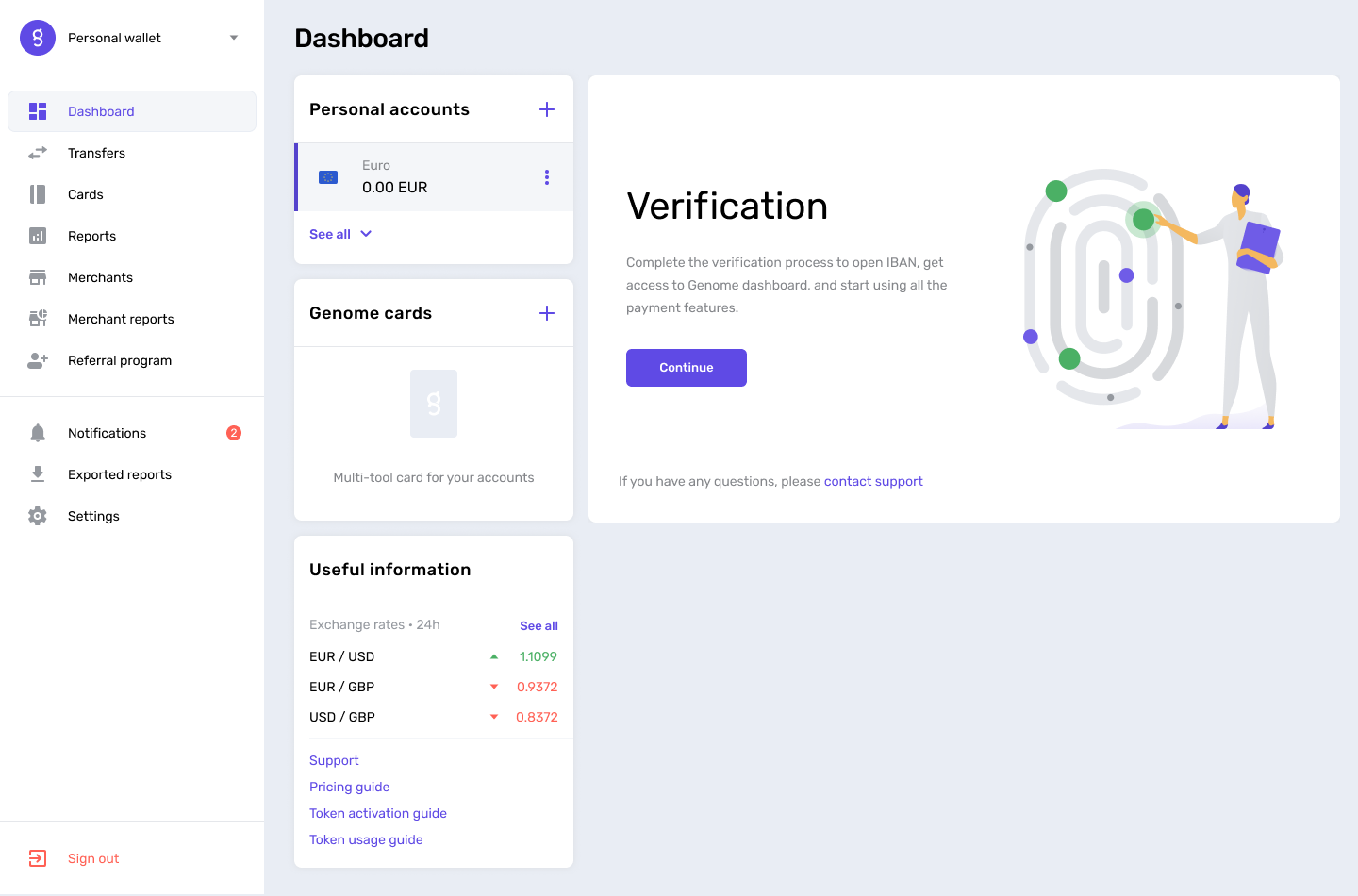Click the red down arrow for USD / GBP
The image size is (1358, 896).
pyautogui.click(x=494, y=717)
